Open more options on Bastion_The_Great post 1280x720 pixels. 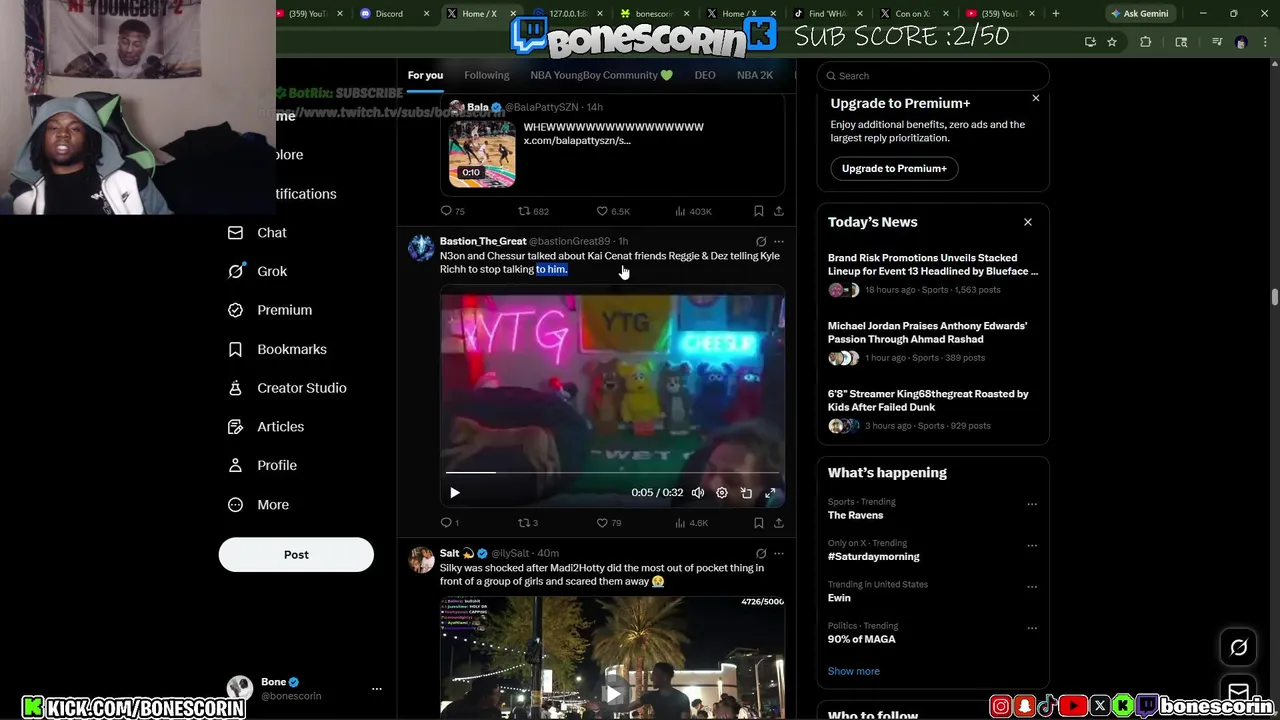(779, 241)
